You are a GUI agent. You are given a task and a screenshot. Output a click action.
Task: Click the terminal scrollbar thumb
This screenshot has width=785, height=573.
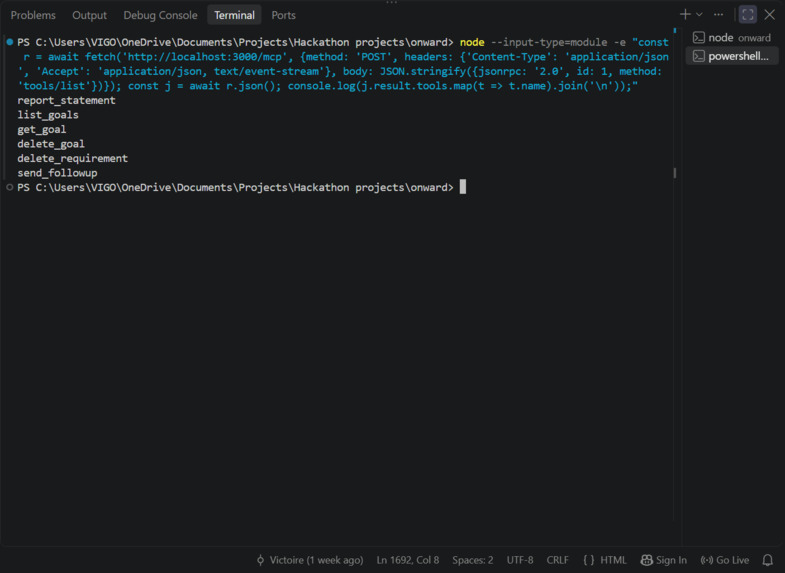tap(675, 173)
